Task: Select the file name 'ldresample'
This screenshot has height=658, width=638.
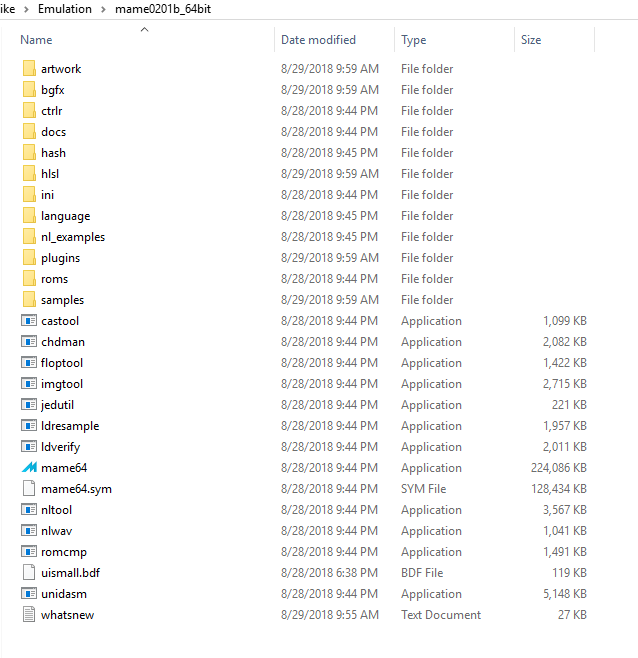Action: [70, 426]
